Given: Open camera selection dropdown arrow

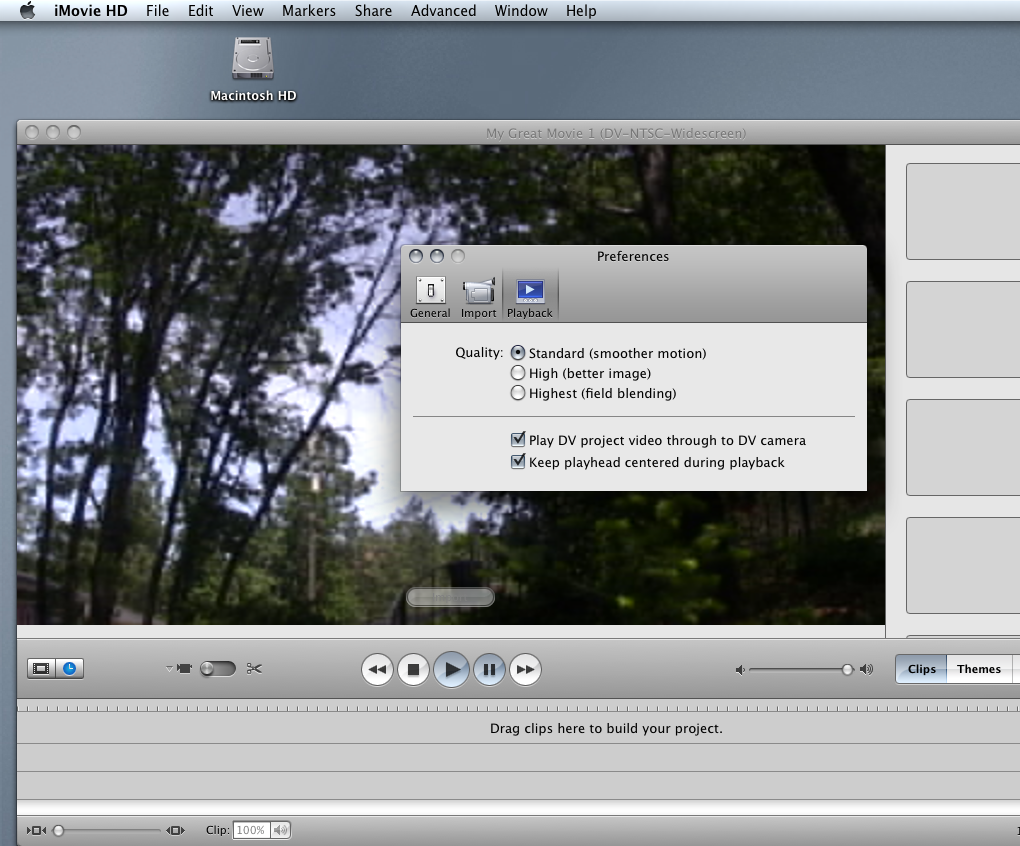Looking at the screenshot, I should pos(169,668).
